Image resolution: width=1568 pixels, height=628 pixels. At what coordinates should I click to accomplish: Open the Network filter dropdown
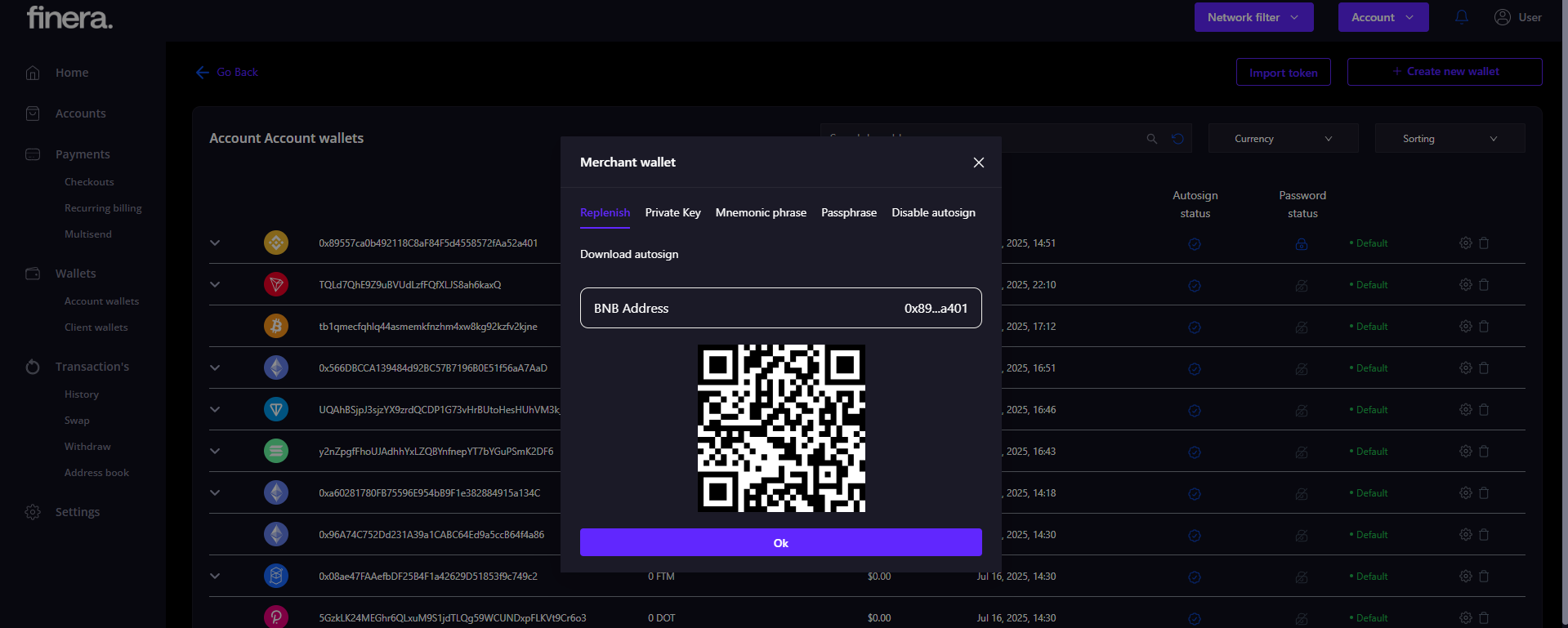click(1253, 17)
